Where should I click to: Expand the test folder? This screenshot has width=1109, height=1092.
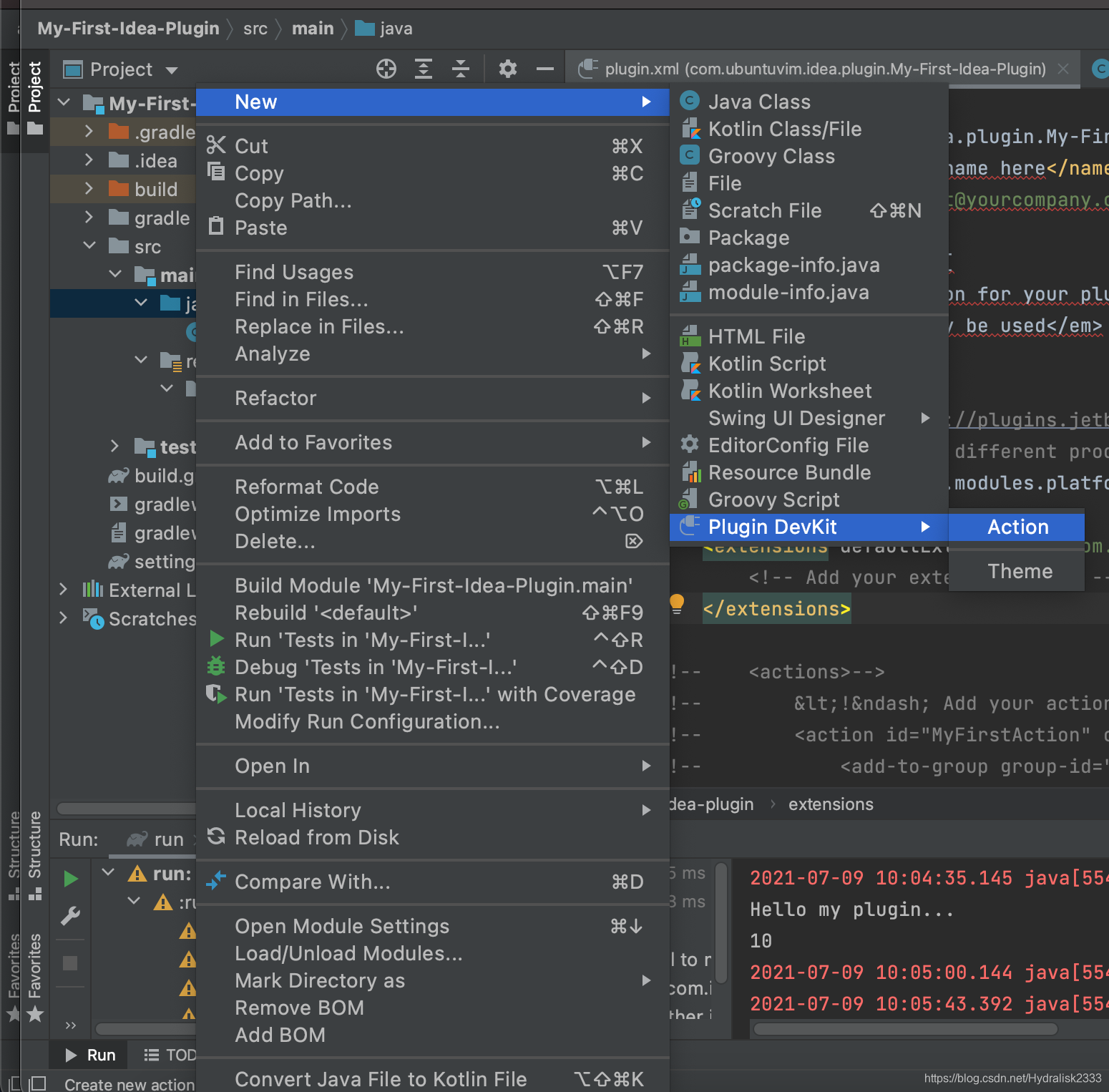[114, 447]
